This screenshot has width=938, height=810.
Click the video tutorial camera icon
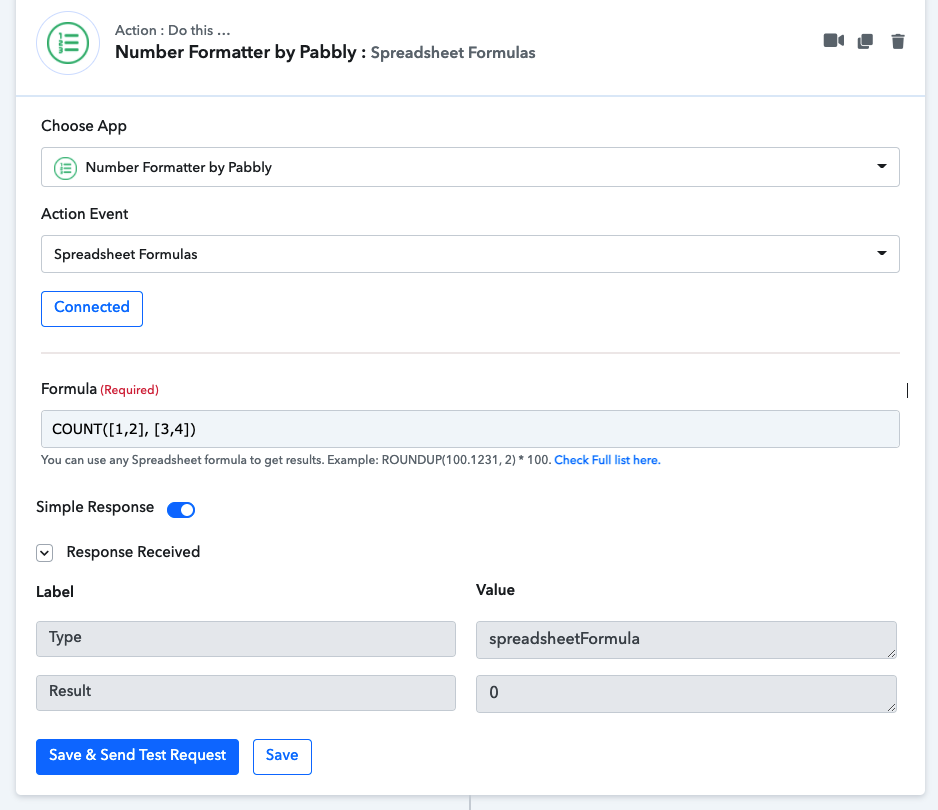[x=833, y=41]
